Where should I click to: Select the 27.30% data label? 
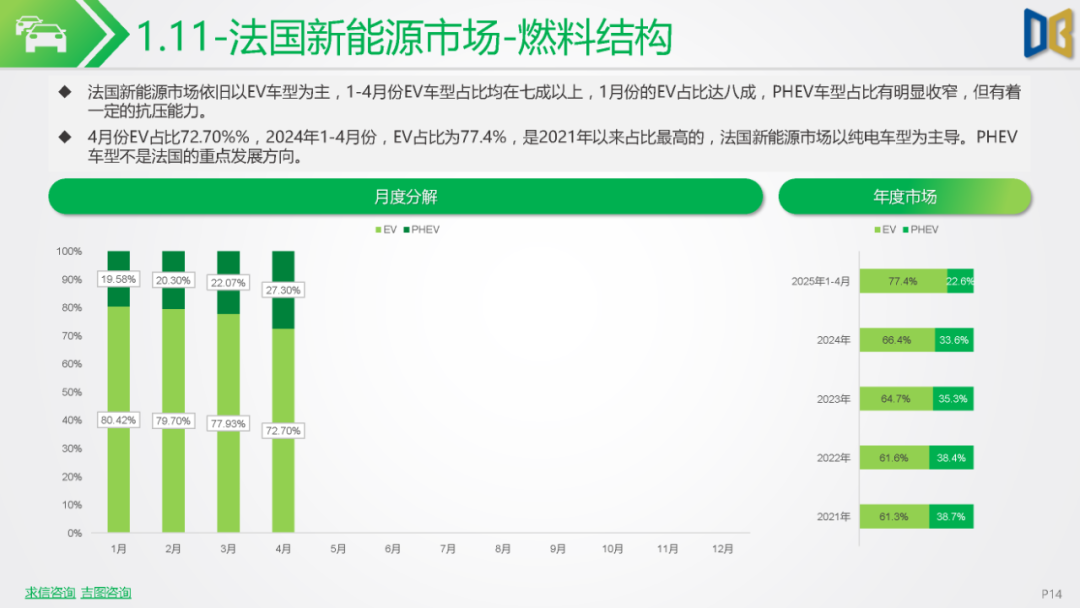tap(283, 290)
